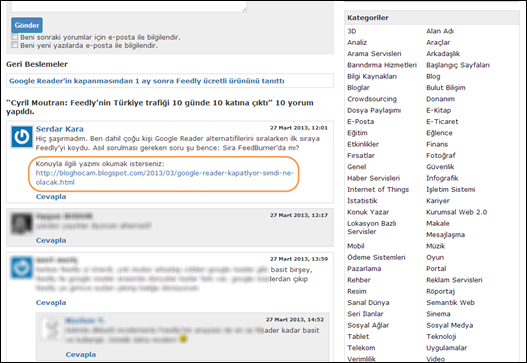
Task: Click the blurred avatar of 12:17 comment
Action: click(22, 224)
